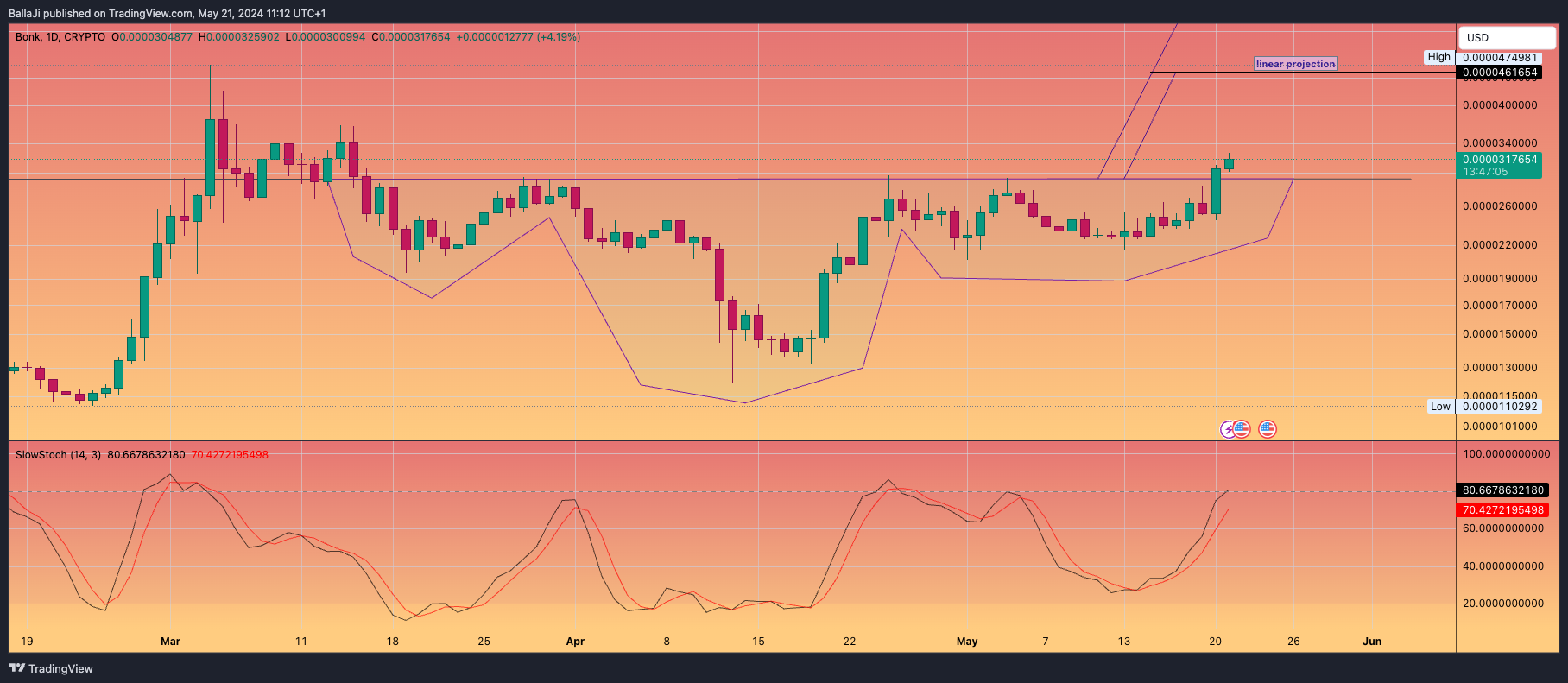Click the 0.0000220000 price axis label

[1500, 245]
